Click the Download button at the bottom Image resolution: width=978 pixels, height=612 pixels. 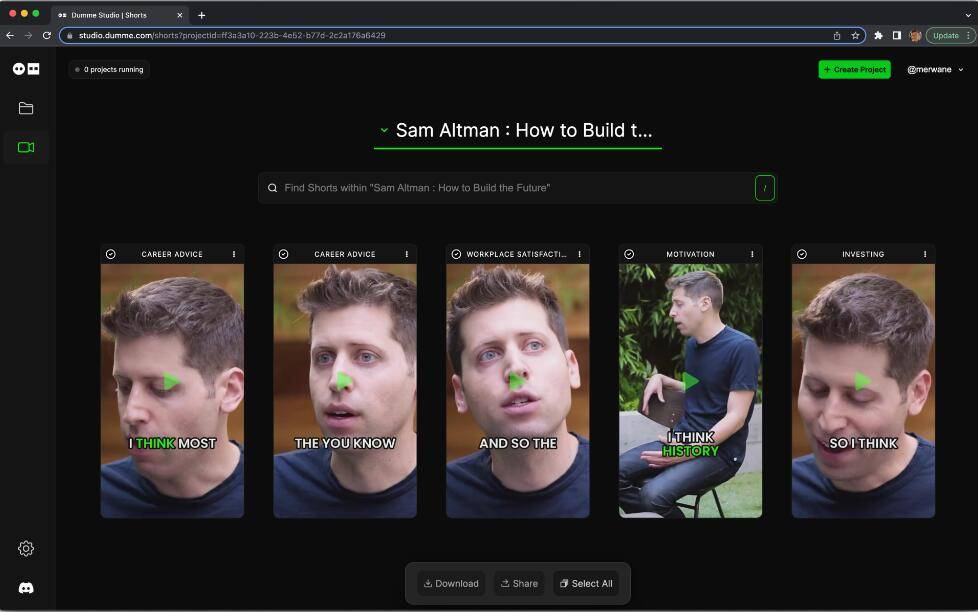coord(451,583)
